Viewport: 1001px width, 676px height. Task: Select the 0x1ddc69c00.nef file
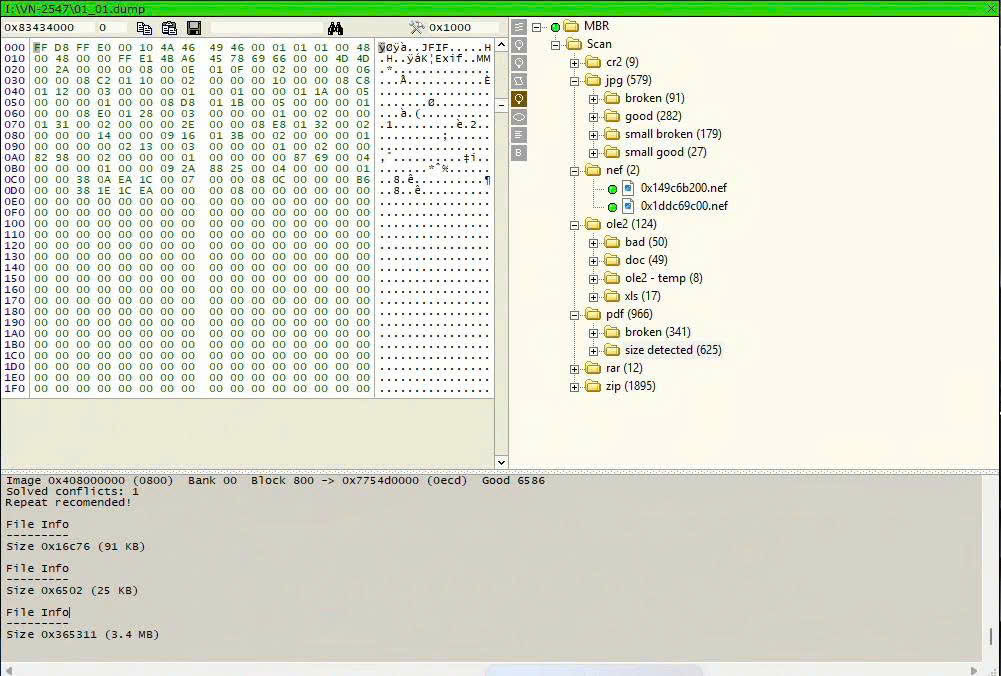(x=684, y=206)
